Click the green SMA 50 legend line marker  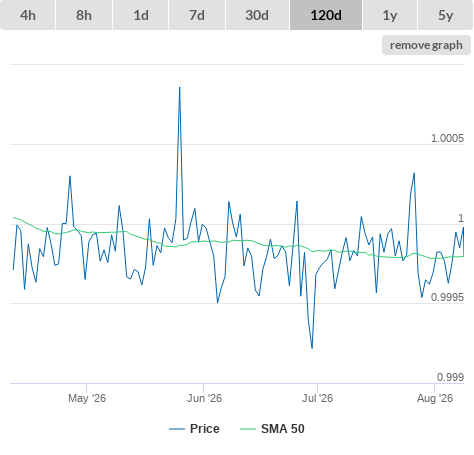248,429
